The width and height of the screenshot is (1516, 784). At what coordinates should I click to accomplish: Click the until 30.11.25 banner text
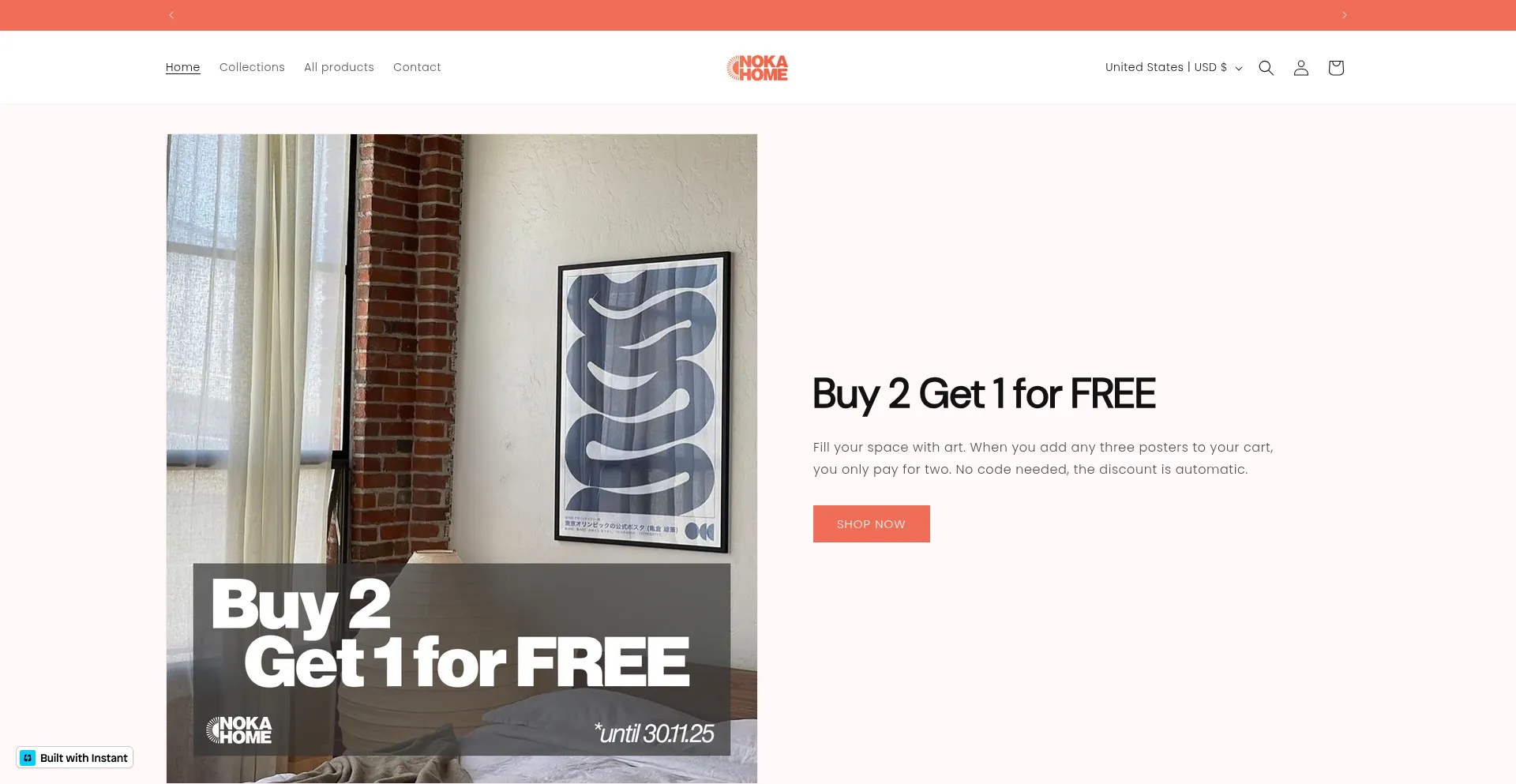pyautogui.click(x=654, y=733)
